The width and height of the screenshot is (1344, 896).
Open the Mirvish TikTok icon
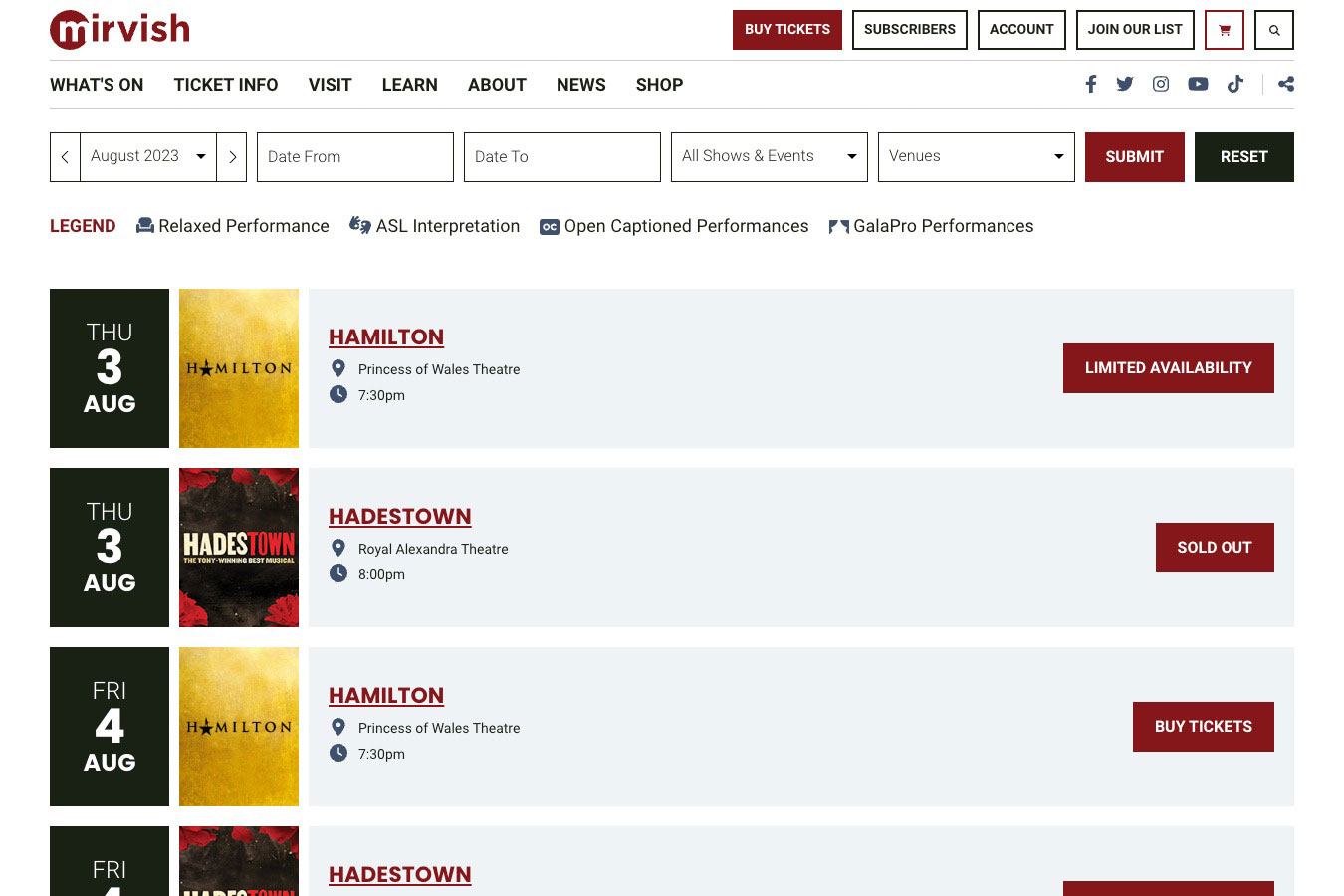tap(1235, 84)
